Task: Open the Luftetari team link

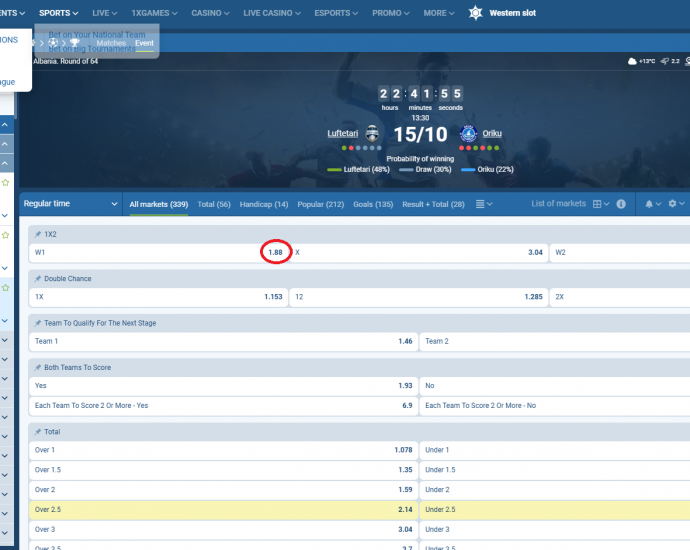Action: pyautogui.click(x=343, y=133)
